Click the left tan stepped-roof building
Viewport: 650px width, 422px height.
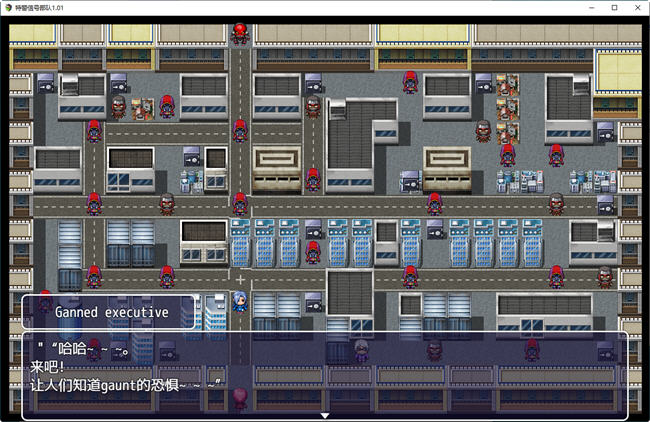(277, 168)
